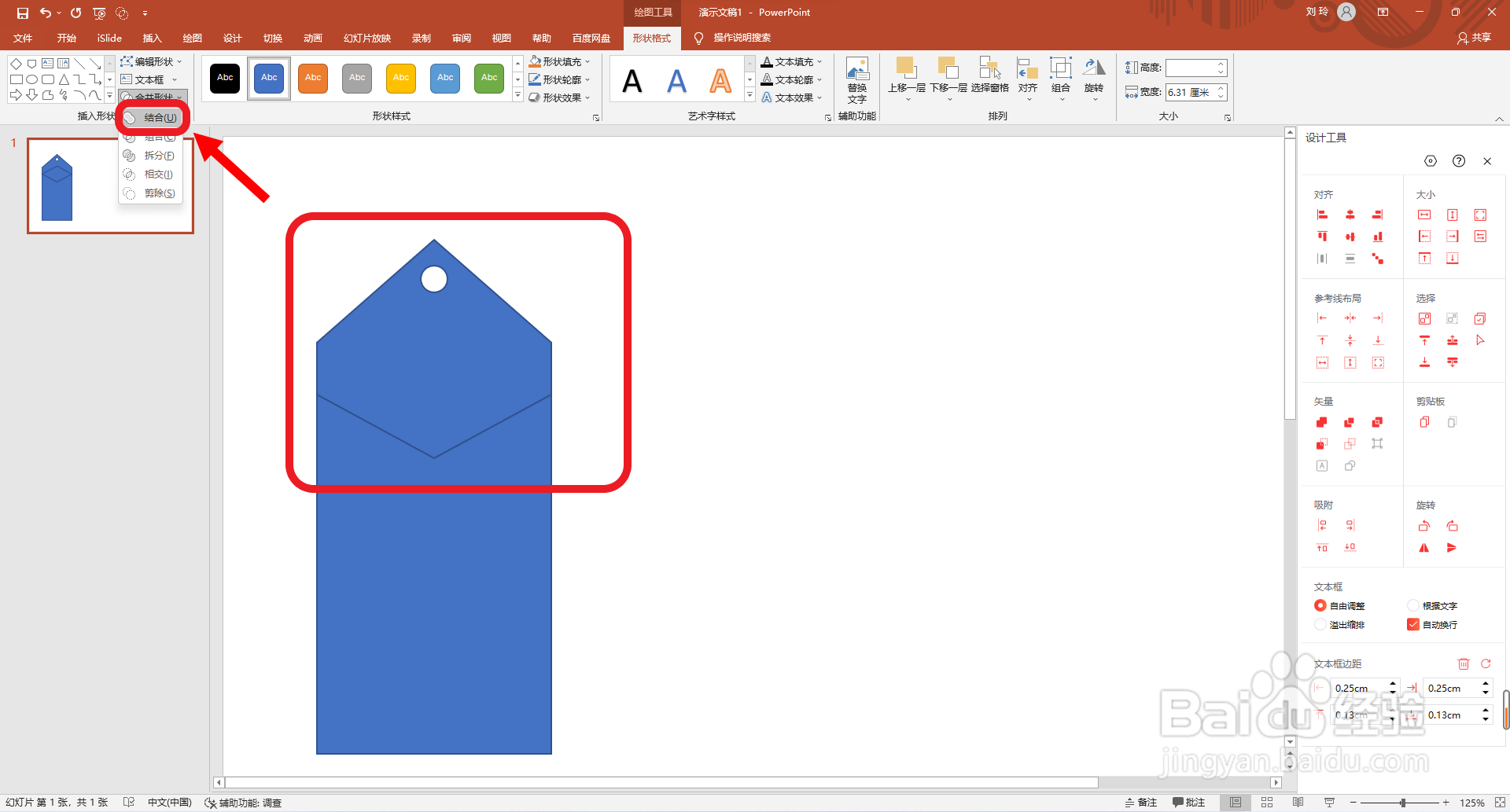This screenshot has height=812, width=1510.
Task: Choose 拆分(F) from merge shapes menu
Action: point(151,156)
